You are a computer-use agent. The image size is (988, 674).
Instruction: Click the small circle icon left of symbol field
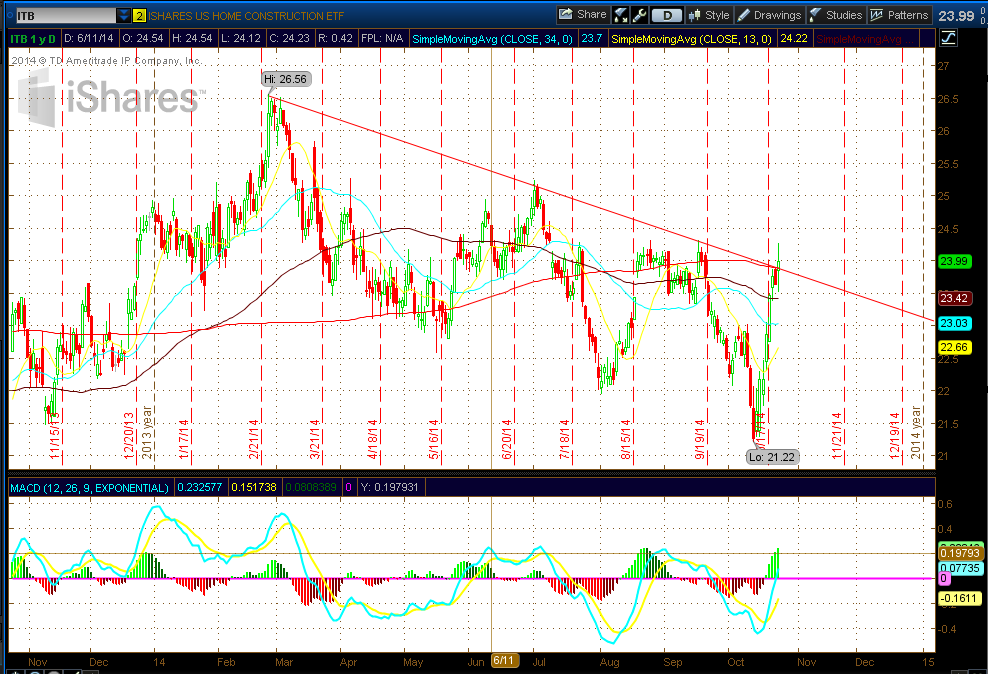pos(9,15)
